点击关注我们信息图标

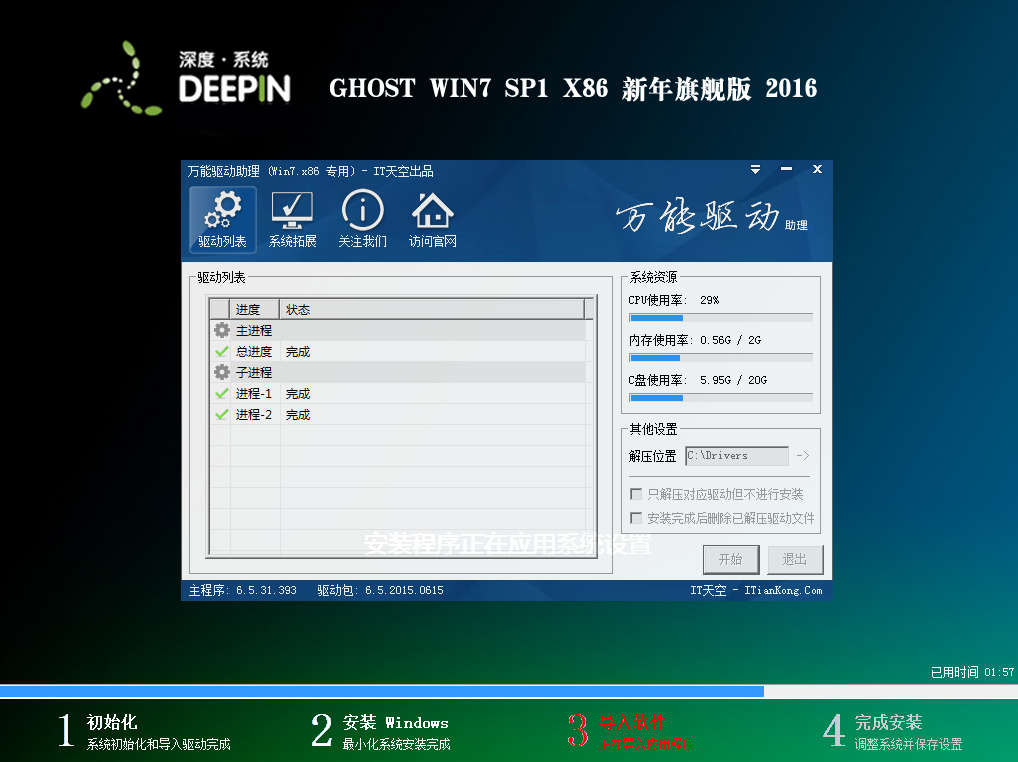point(361,212)
